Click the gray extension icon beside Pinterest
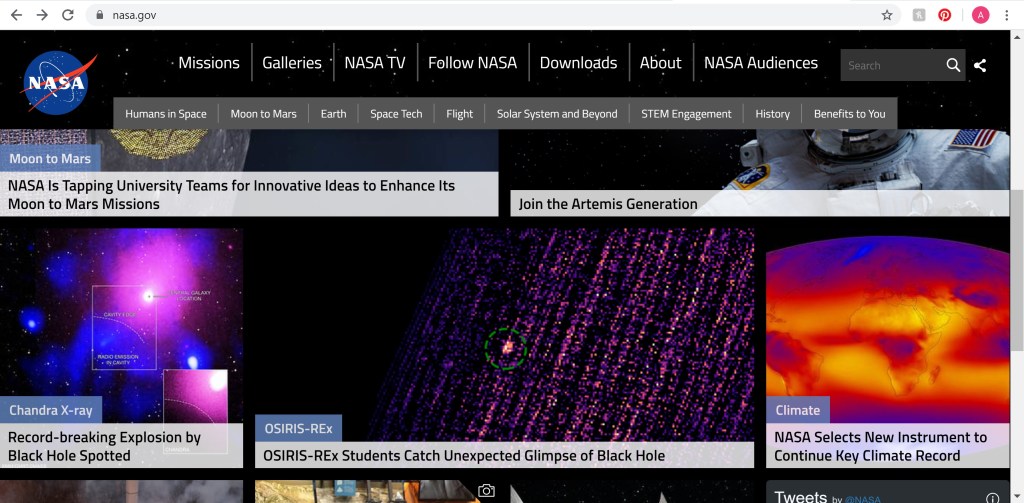The width and height of the screenshot is (1024, 503). [x=918, y=15]
